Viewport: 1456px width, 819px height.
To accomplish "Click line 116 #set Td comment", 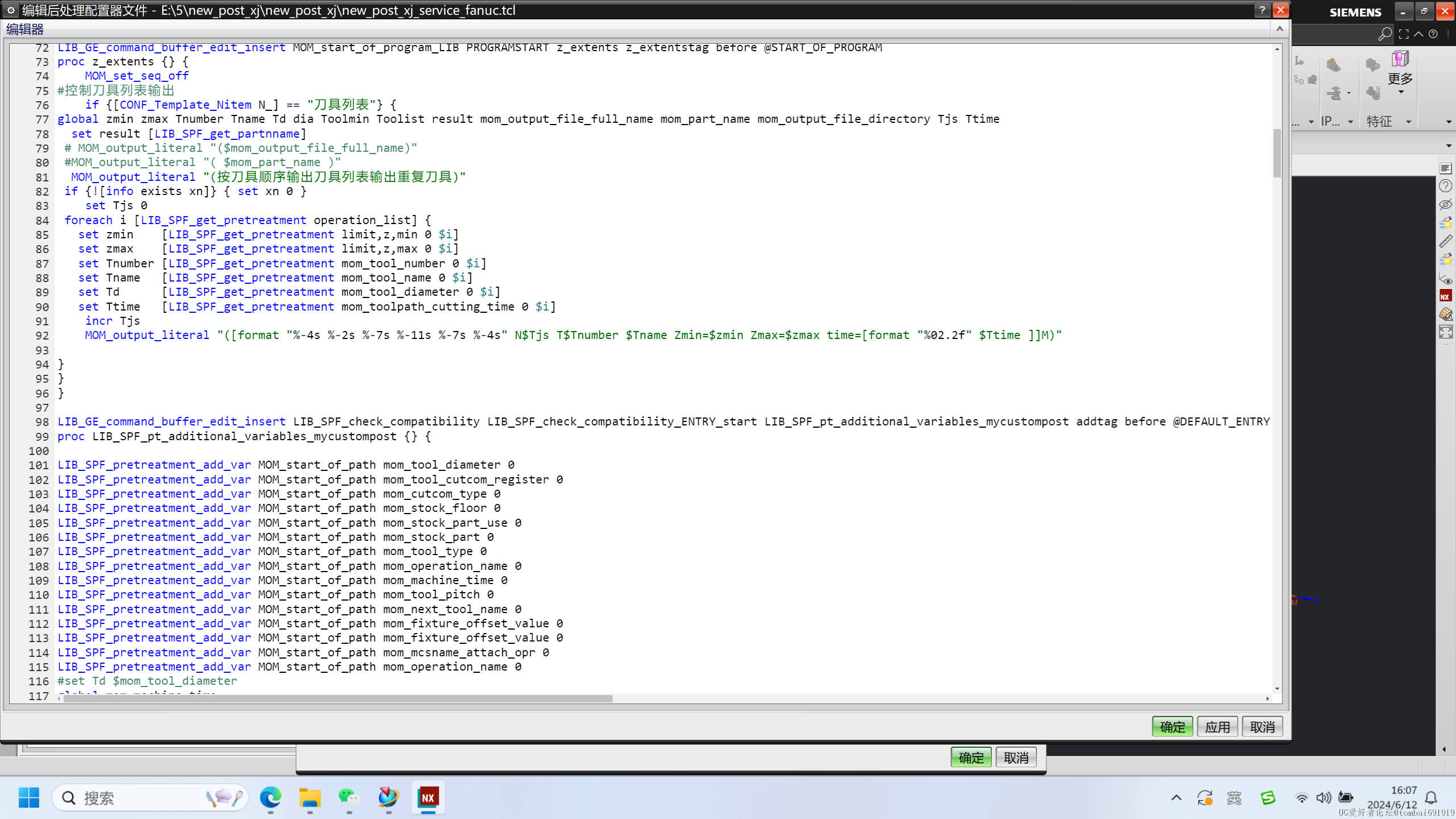I will (x=147, y=681).
